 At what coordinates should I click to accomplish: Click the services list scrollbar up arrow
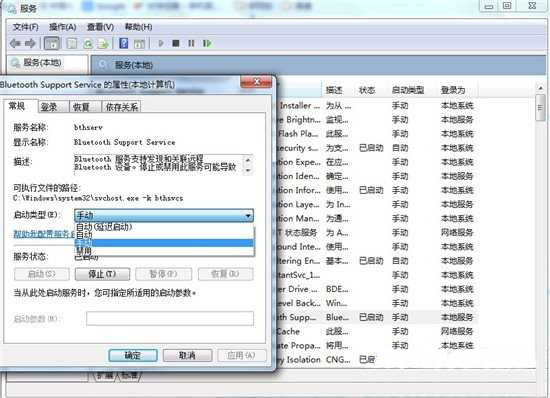(x=541, y=88)
